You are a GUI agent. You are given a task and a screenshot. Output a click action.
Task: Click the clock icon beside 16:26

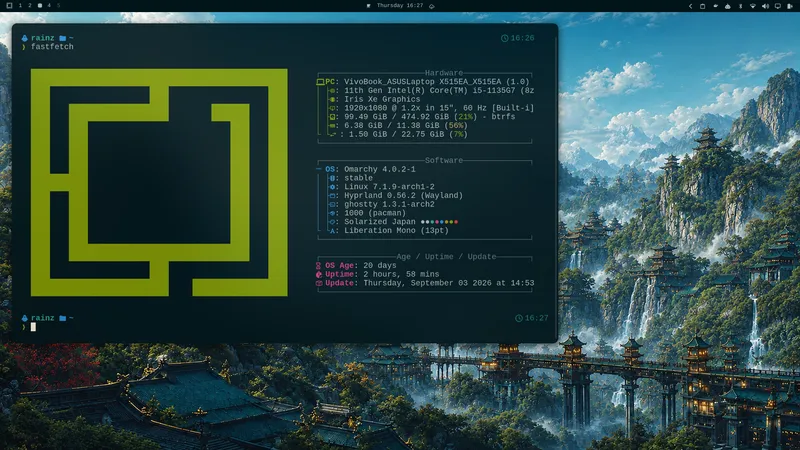click(x=504, y=38)
